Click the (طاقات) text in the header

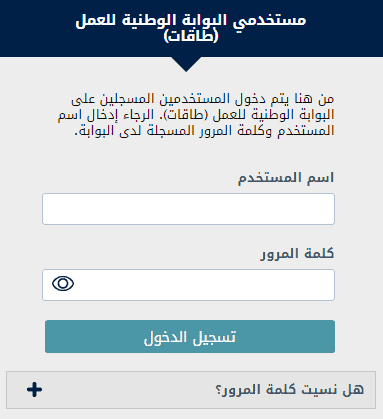pos(191,36)
